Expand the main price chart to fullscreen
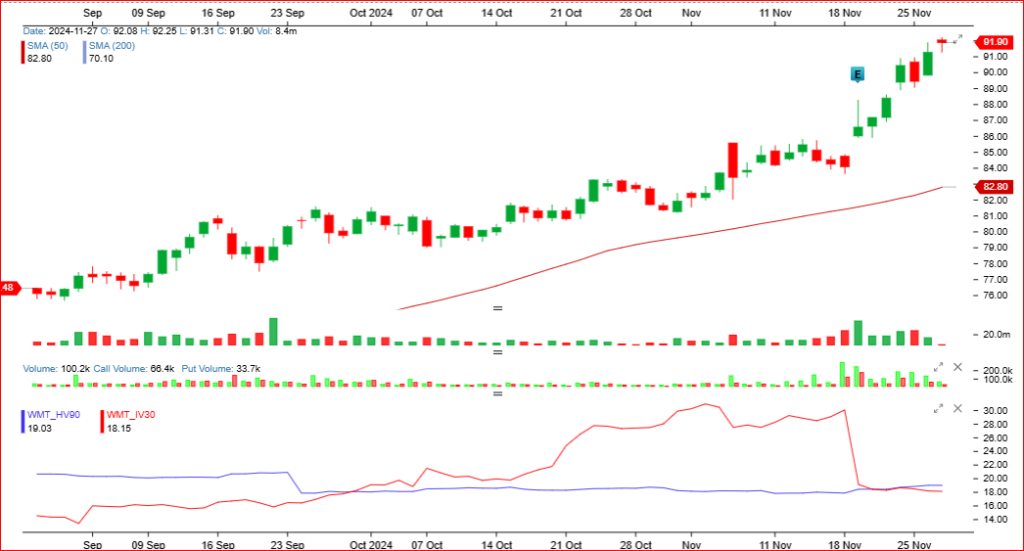This screenshot has height=551, width=1024. (957, 40)
